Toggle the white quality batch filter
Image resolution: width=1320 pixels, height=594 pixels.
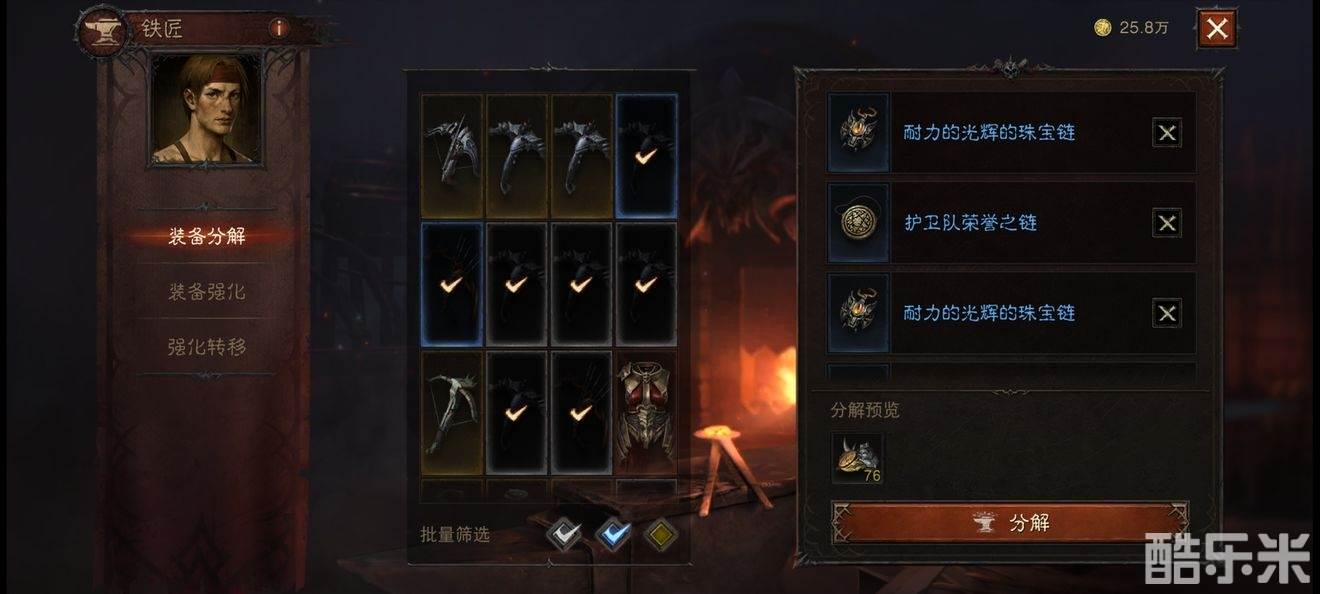tap(566, 535)
